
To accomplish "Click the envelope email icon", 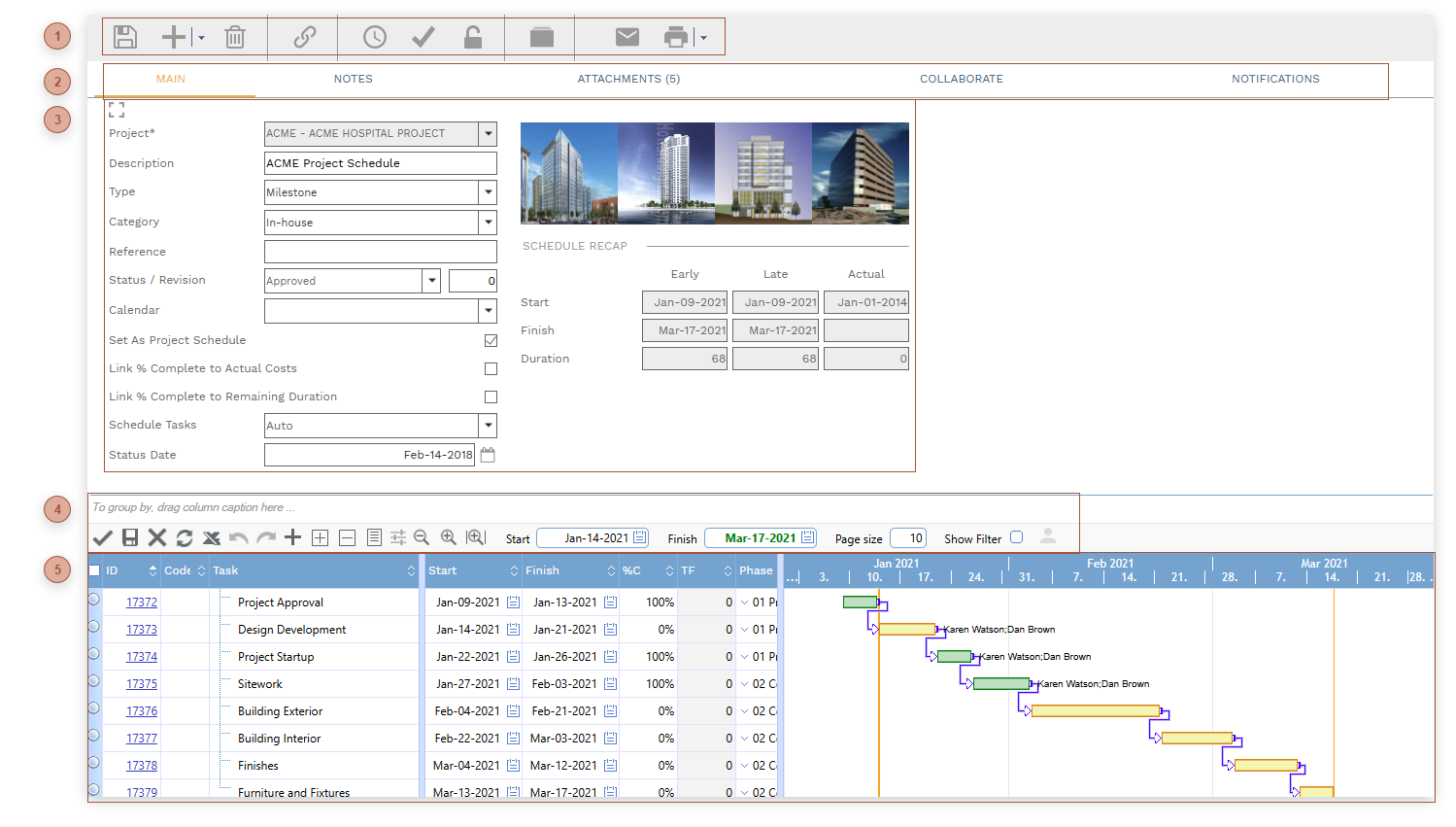I will coord(627,37).
